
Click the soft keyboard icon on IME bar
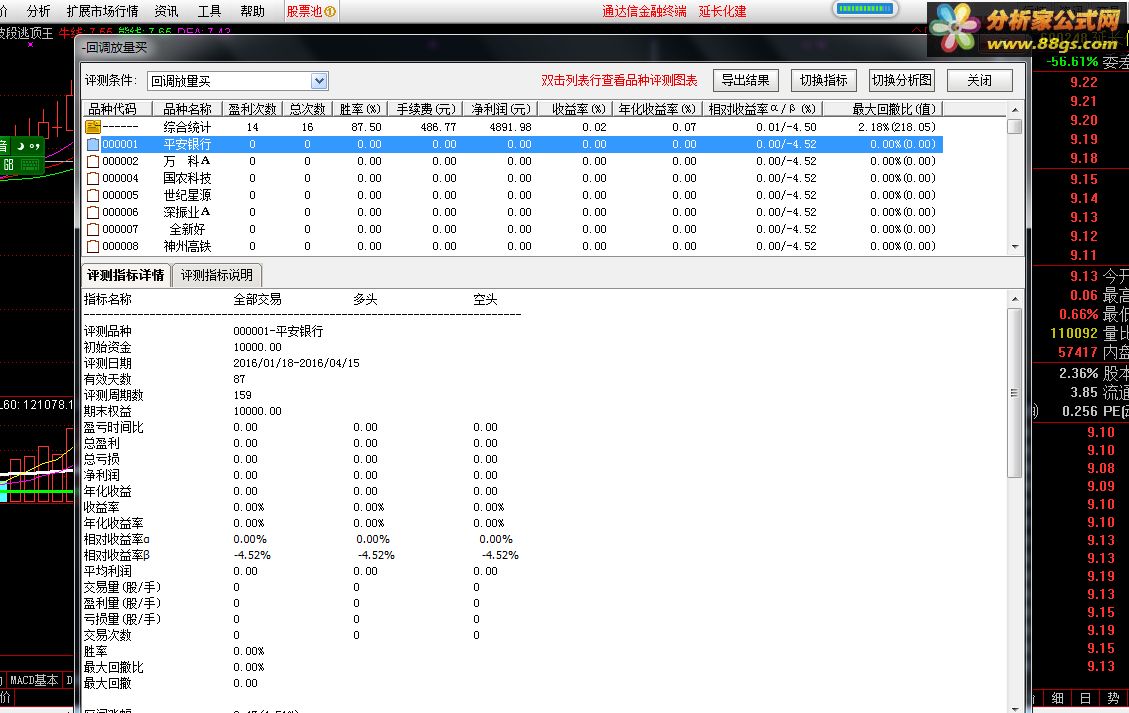[x=31, y=165]
